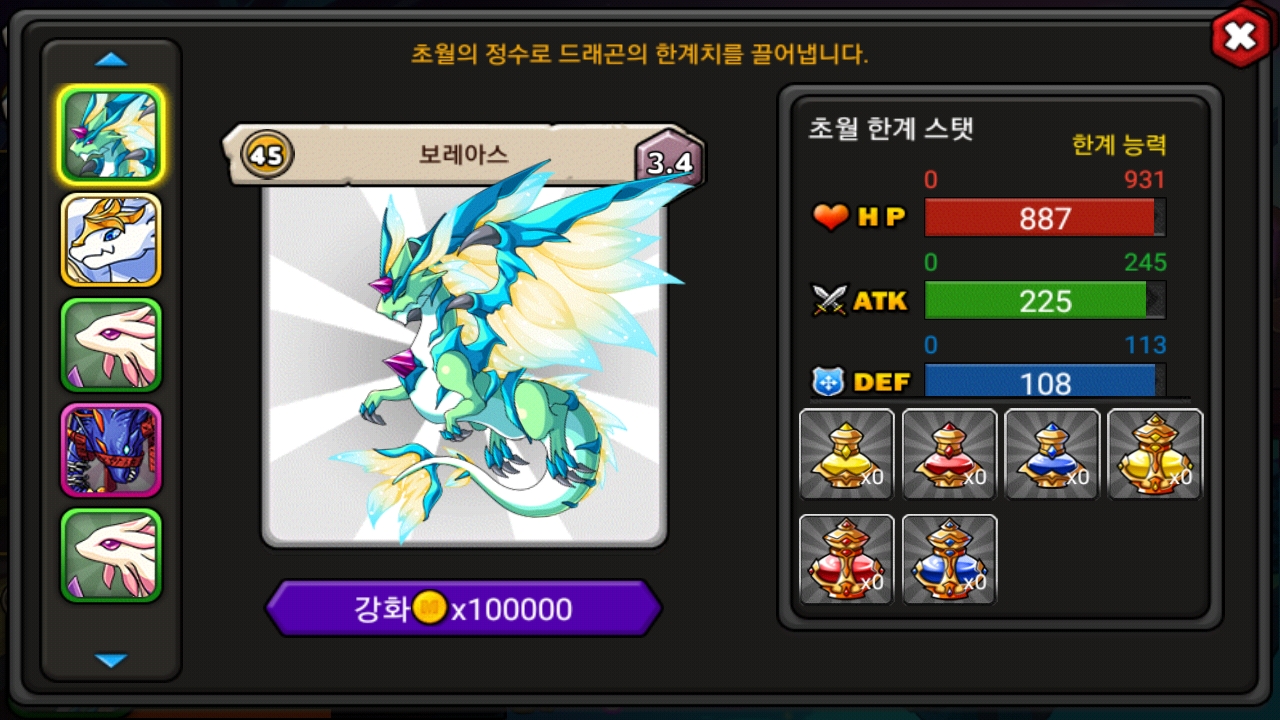1280x720 pixels.
Task: Choose the last pink-horned dragon thumbnail
Action: (x=111, y=555)
